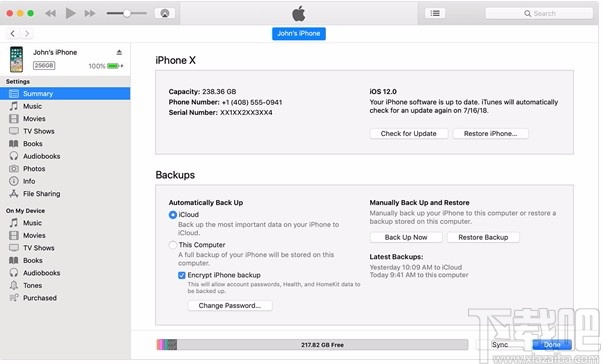Click the File Sharing icon
Screen dimensions: 603x364
pyautogui.click(x=14, y=194)
